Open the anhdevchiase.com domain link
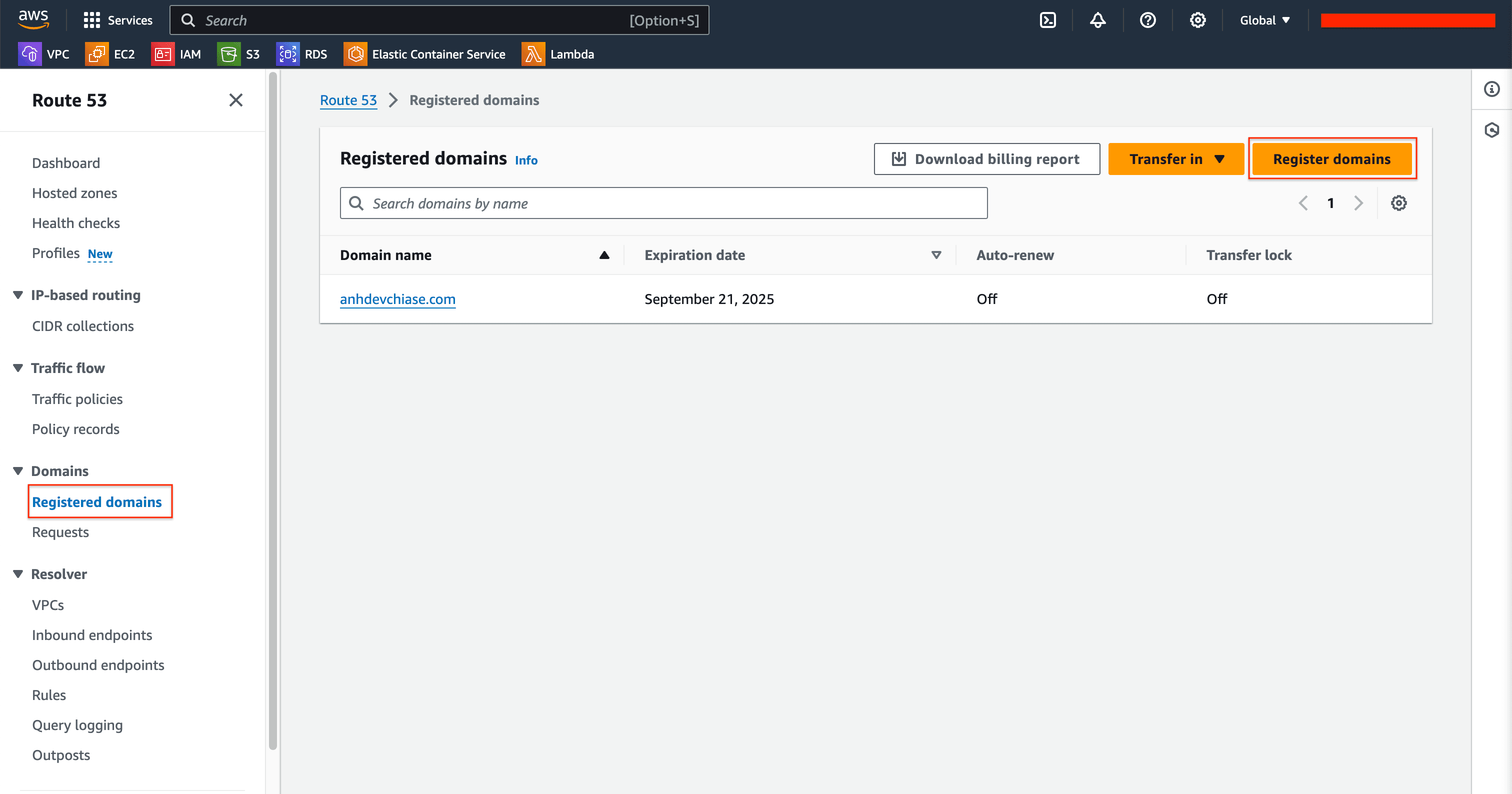 pos(397,299)
